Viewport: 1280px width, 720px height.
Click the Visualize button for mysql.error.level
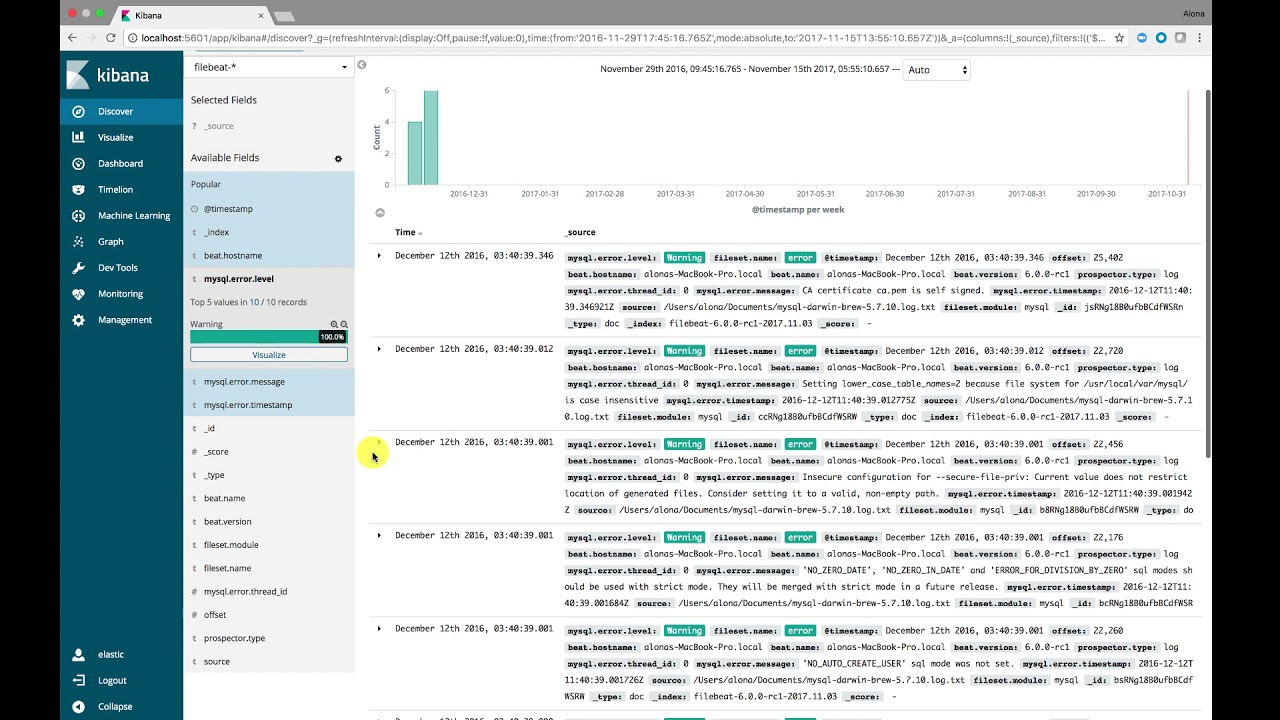(x=268, y=354)
